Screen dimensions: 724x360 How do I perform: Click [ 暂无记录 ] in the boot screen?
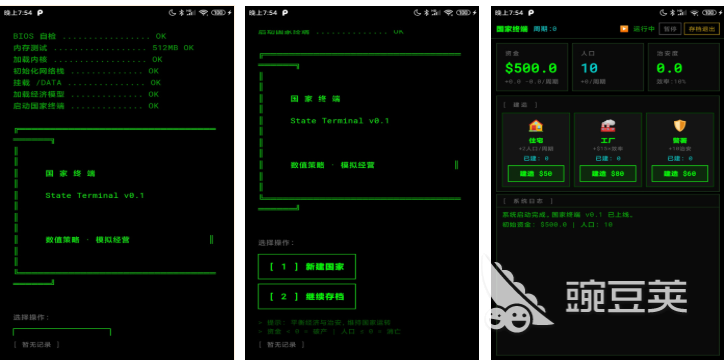pyautogui.click(x=36, y=344)
